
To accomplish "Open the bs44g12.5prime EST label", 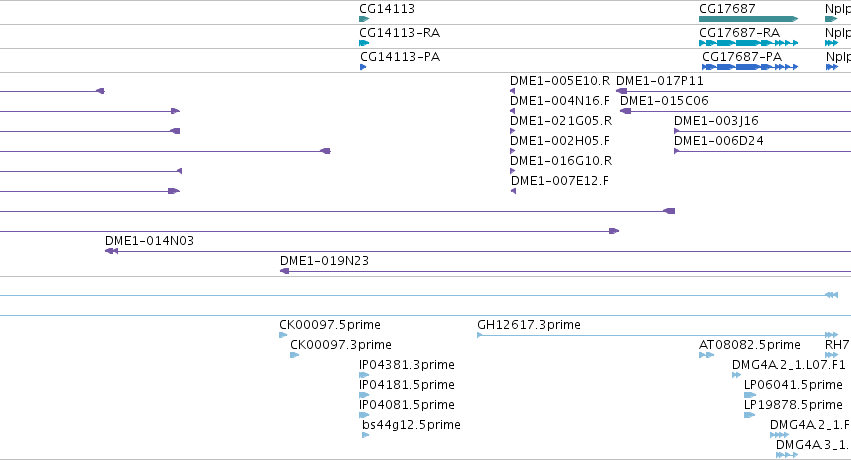I will pyautogui.click(x=411, y=424).
